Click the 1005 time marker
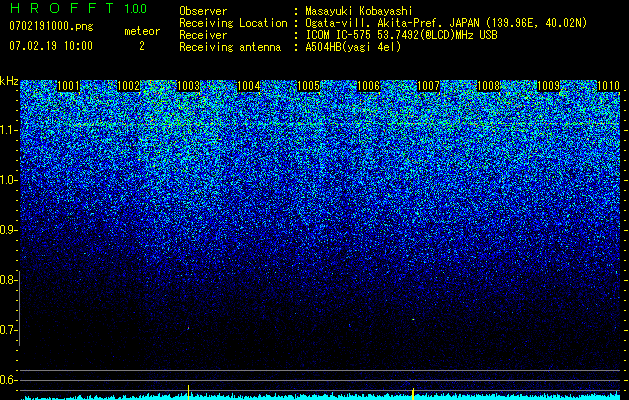This screenshot has width=629, height=400. [x=308, y=86]
